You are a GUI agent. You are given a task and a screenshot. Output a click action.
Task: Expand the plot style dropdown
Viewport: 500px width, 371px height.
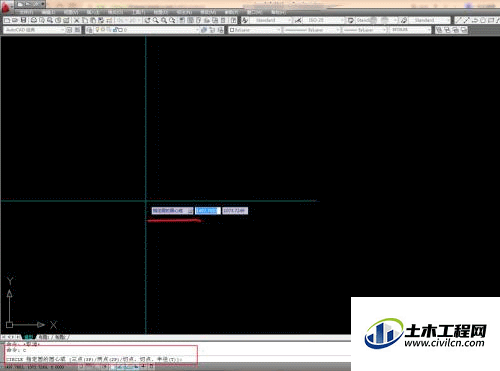(x=429, y=30)
